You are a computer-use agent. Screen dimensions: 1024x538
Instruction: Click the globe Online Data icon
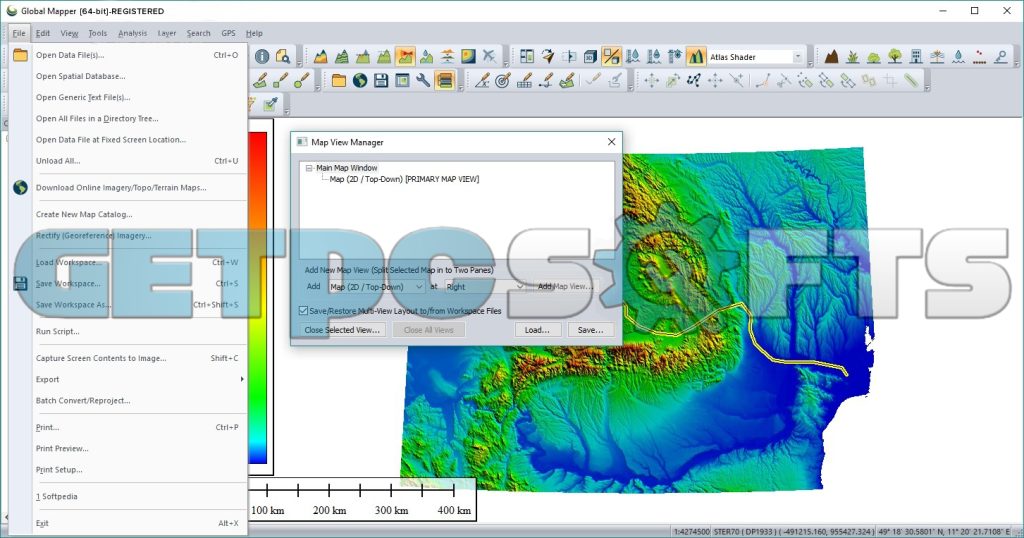[x=360, y=81]
